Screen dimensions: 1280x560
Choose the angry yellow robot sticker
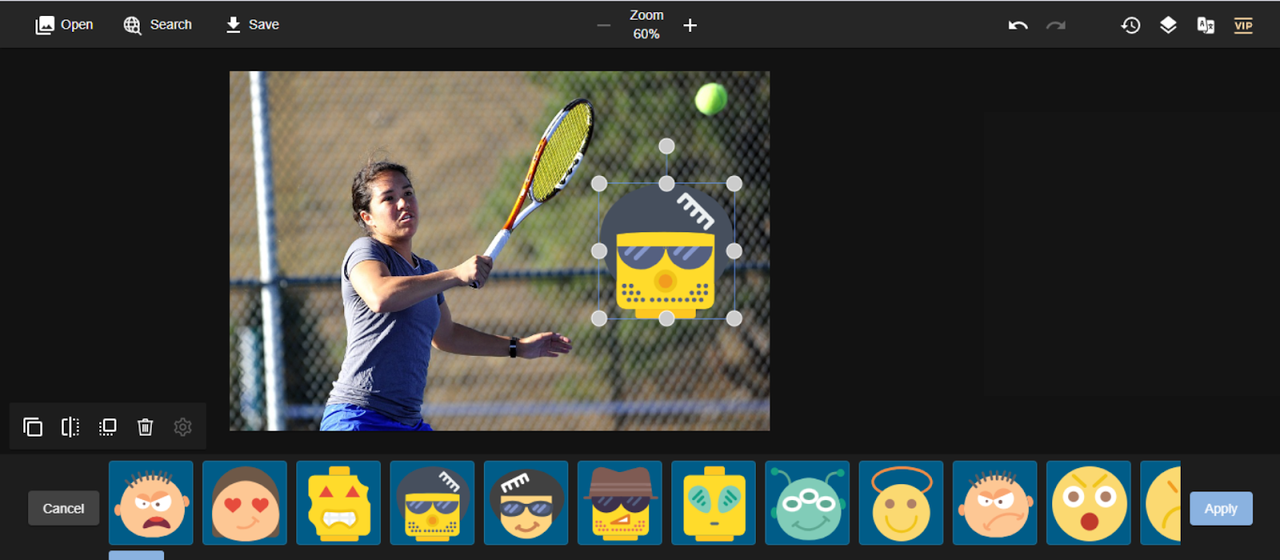click(x=339, y=503)
